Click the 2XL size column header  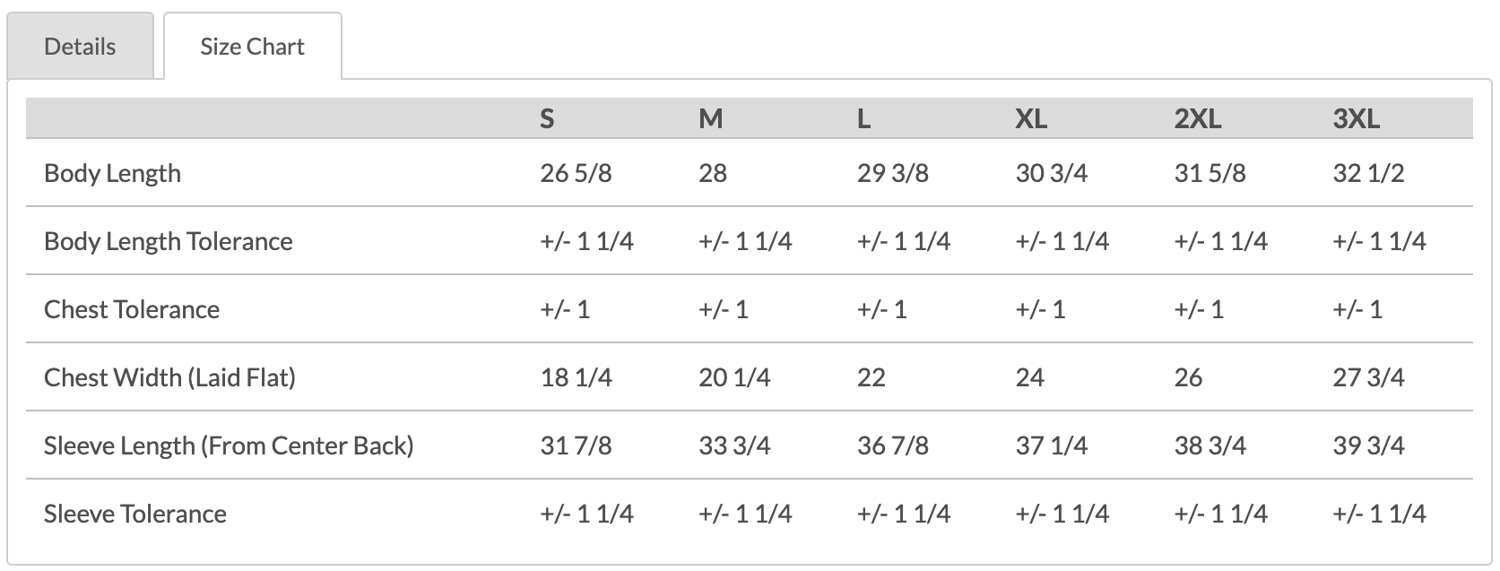coord(1198,119)
